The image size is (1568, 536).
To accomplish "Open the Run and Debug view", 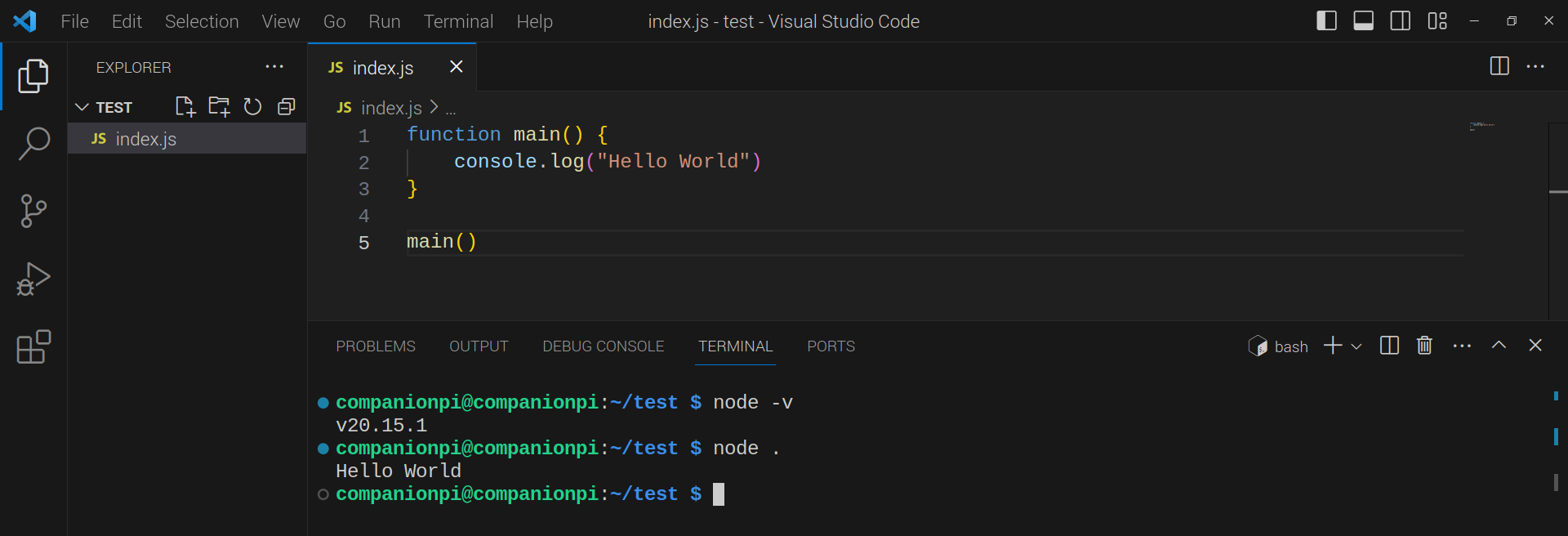I will 33,279.
